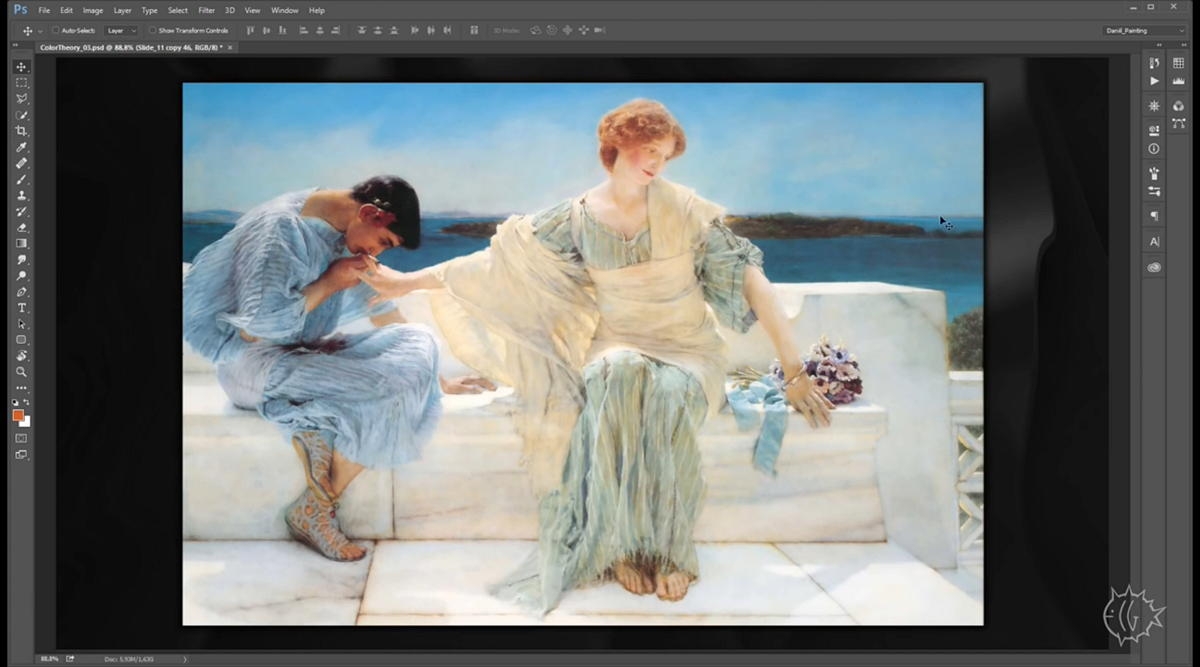Open the Image menu

93,10
